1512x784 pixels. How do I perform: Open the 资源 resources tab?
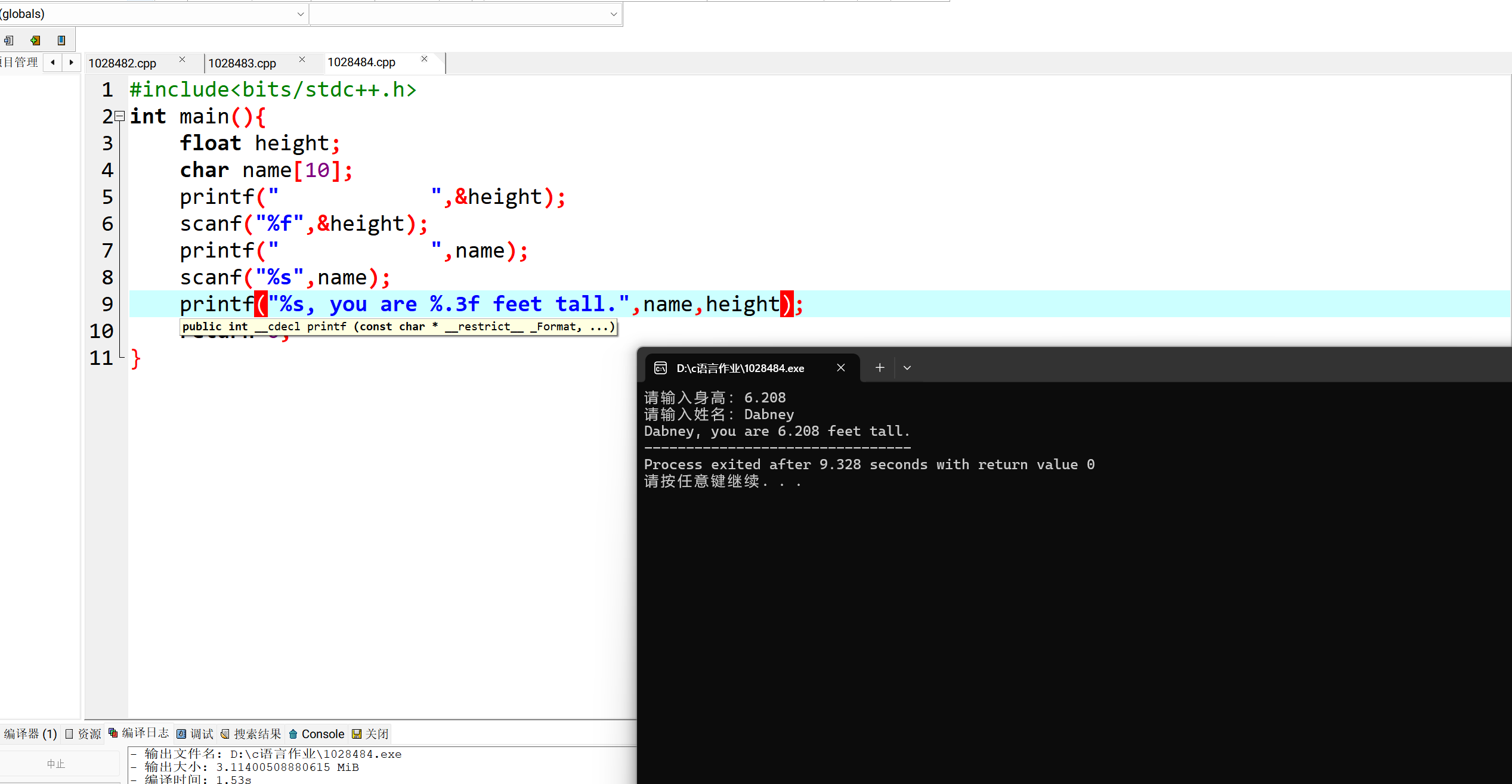tap(84, 734)
